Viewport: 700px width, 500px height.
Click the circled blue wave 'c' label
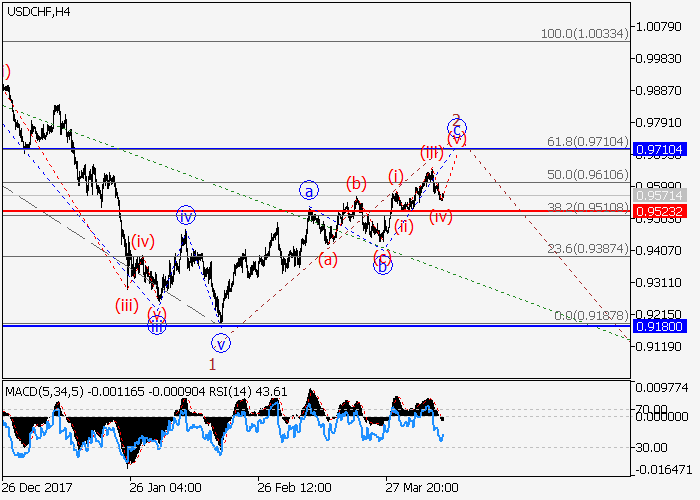point(457,128)
